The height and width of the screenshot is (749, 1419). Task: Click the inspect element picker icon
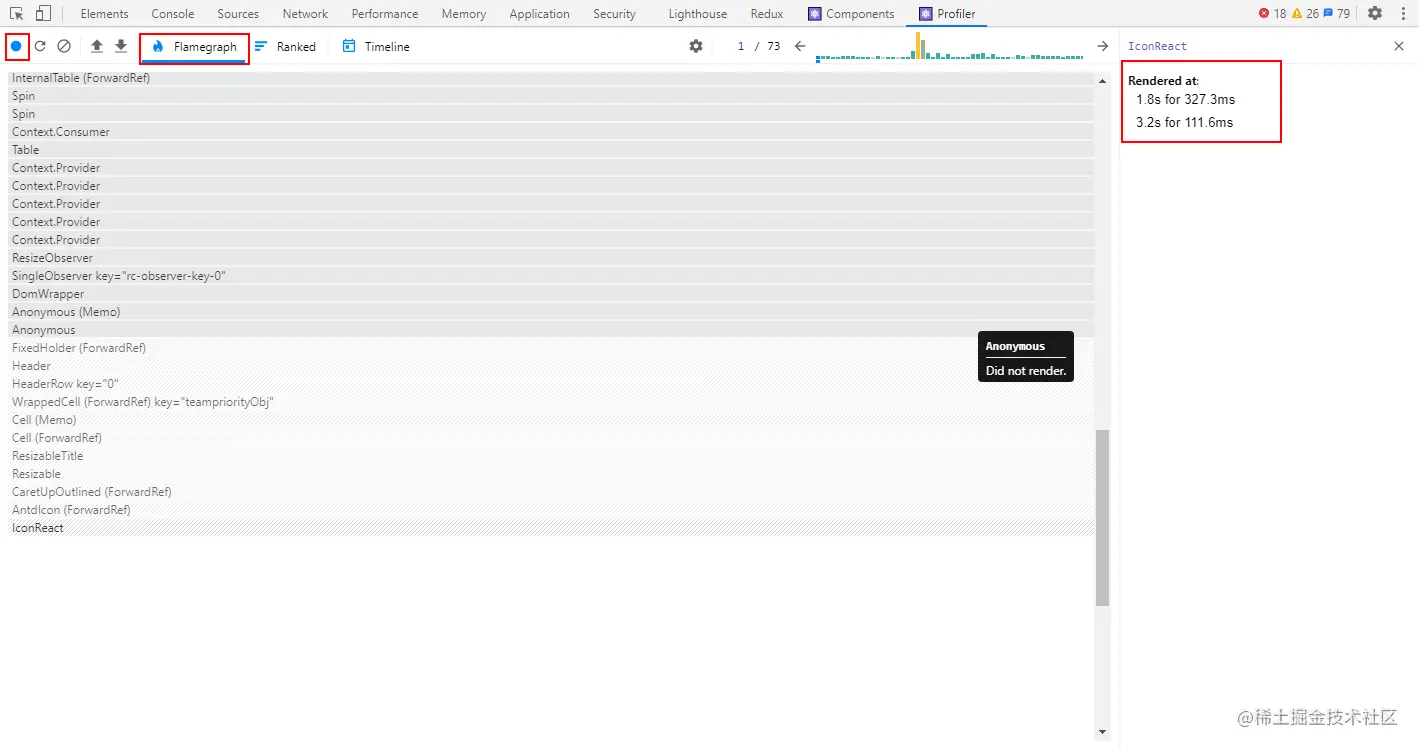click(17, 14)
